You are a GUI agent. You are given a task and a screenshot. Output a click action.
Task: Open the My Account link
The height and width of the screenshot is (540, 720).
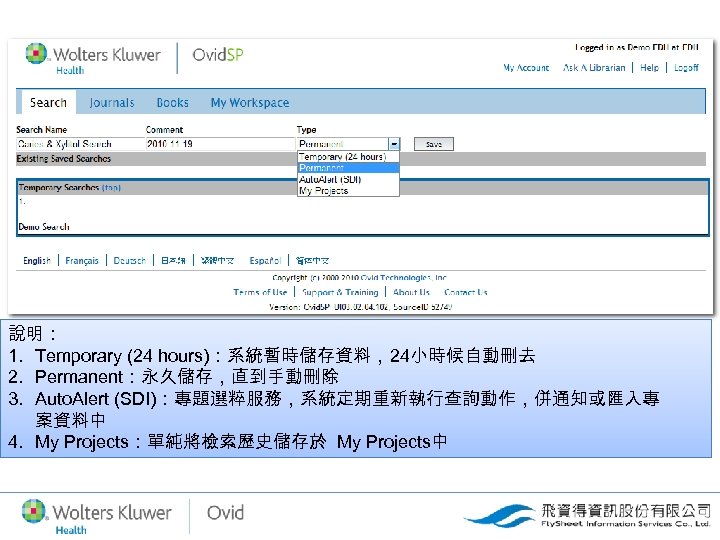click(x=526, y=68)
